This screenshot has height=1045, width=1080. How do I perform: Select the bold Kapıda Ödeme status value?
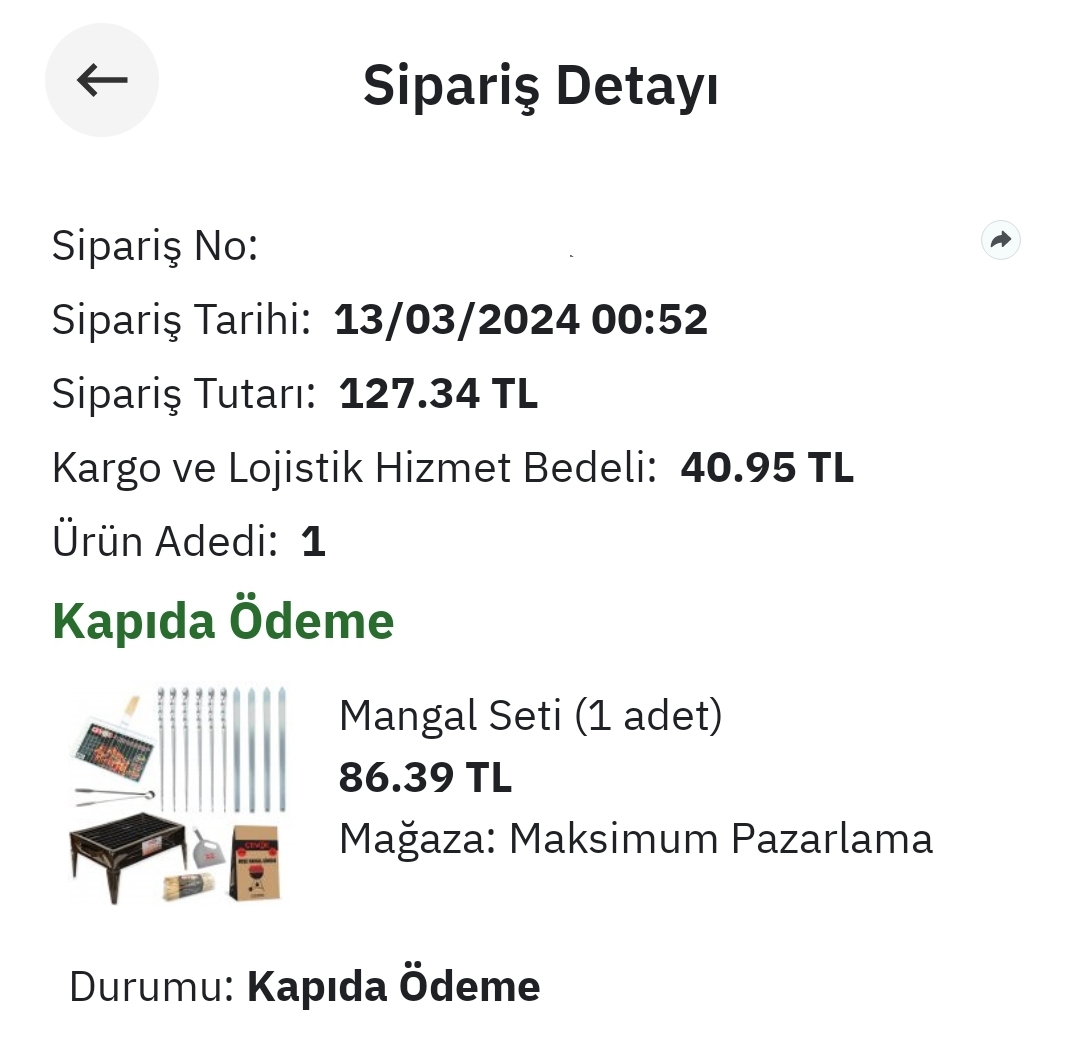pos(393,987)
